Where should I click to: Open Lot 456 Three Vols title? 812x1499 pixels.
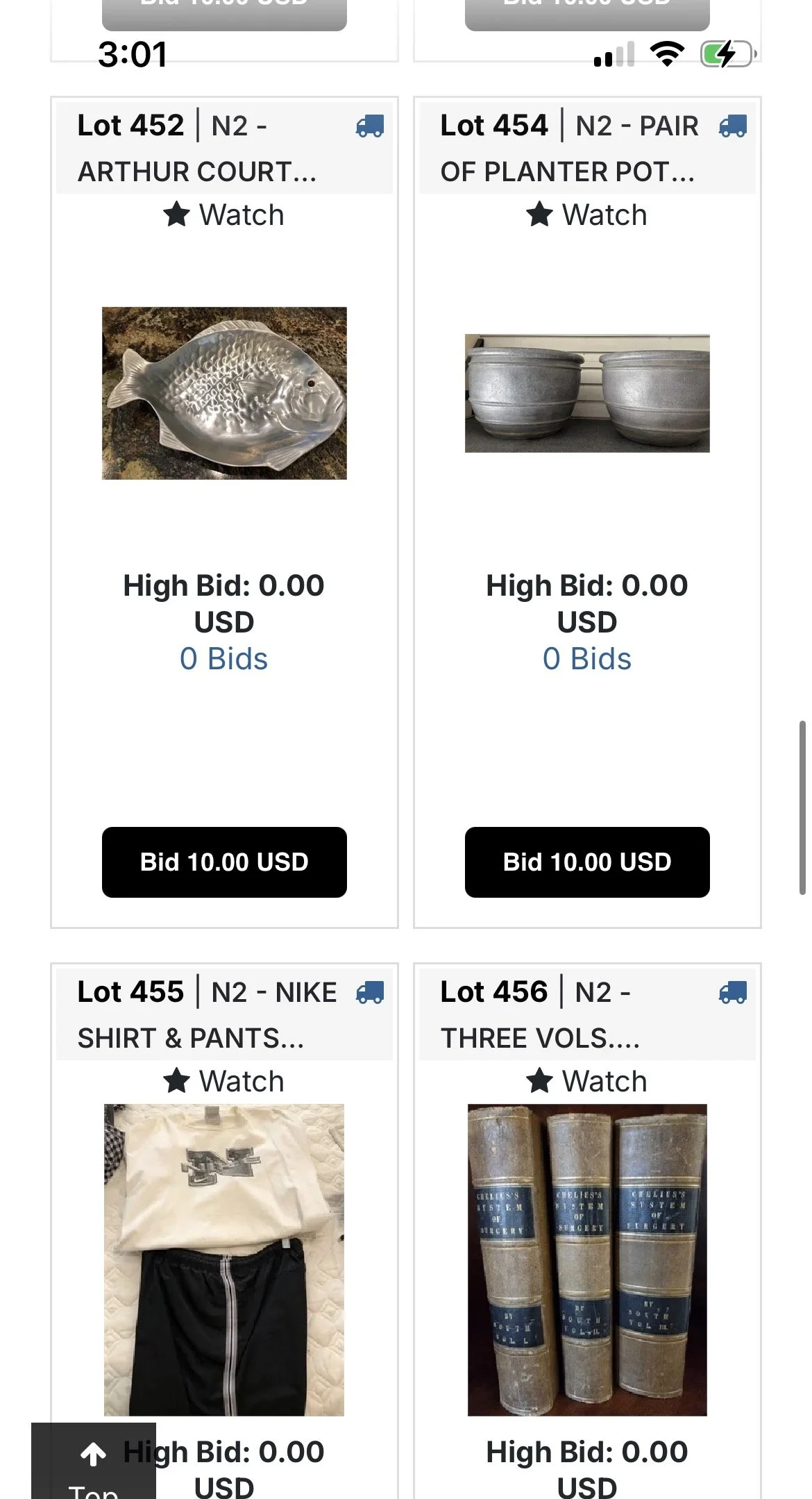pyautogui.click(x=540, y=1015)
